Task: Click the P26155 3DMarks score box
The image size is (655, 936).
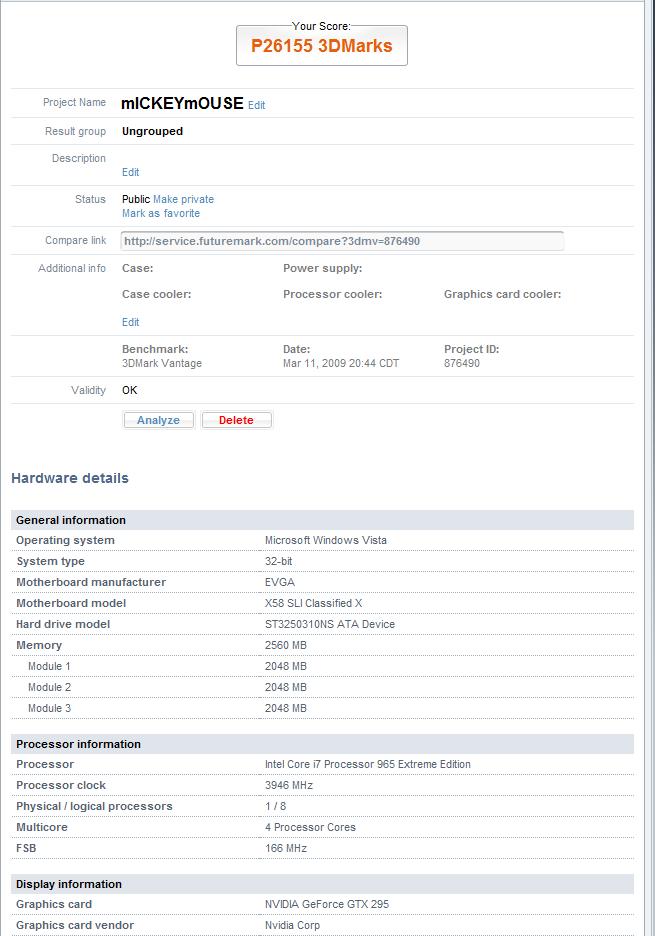Action: point(322,46)
